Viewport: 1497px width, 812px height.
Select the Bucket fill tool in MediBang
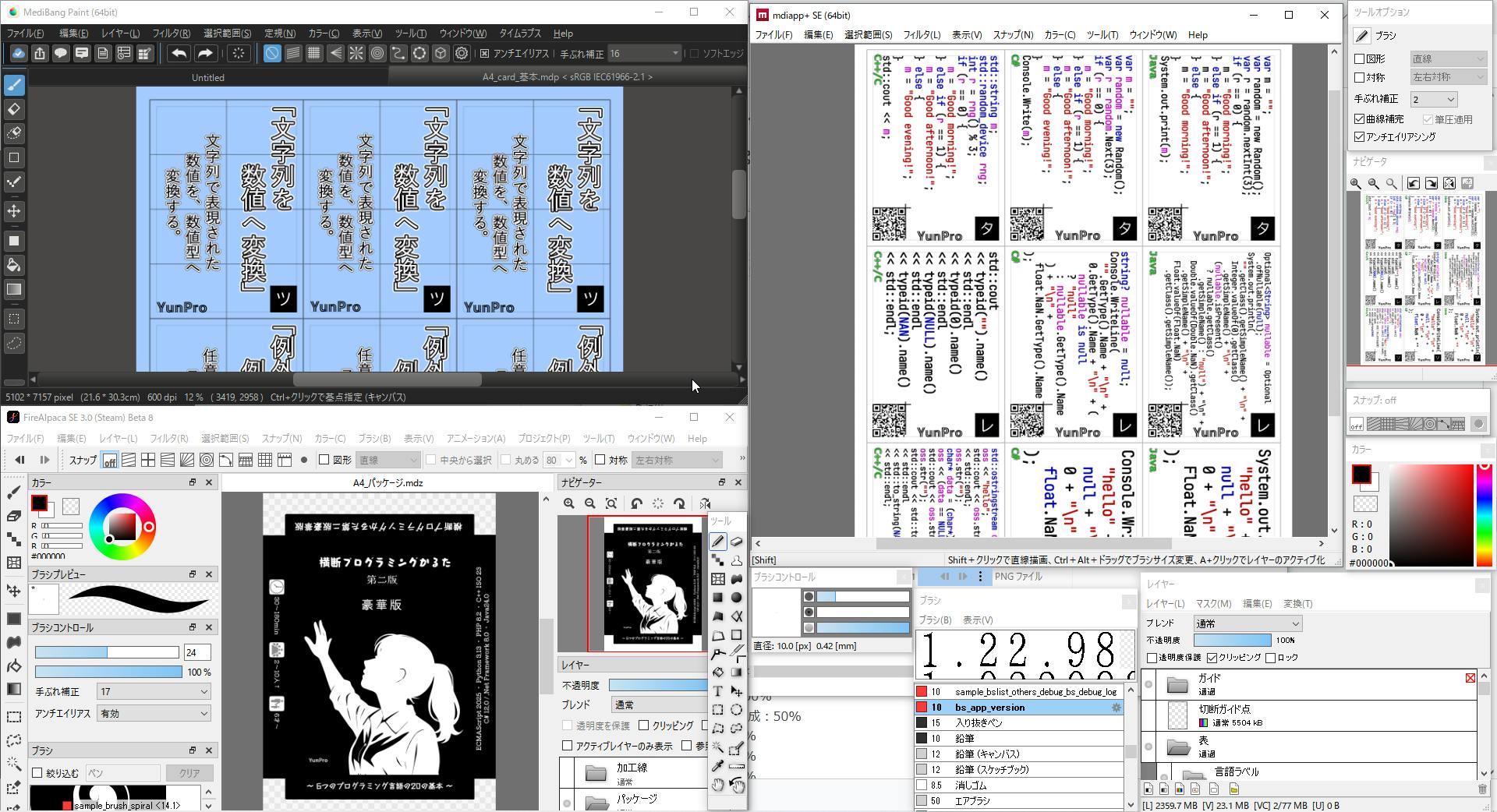(x=14, y=265)
